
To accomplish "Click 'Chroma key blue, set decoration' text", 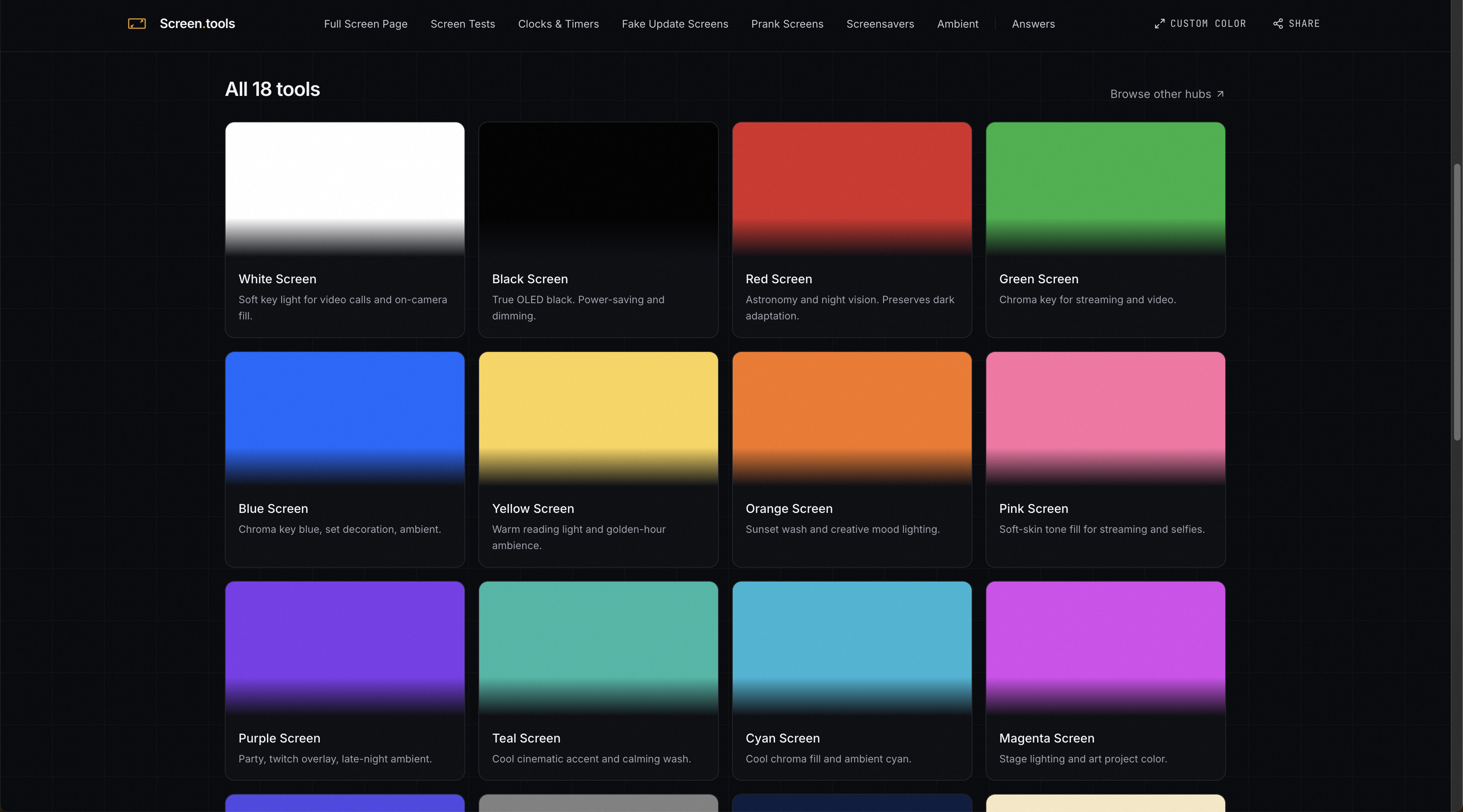I will (340, 529).
